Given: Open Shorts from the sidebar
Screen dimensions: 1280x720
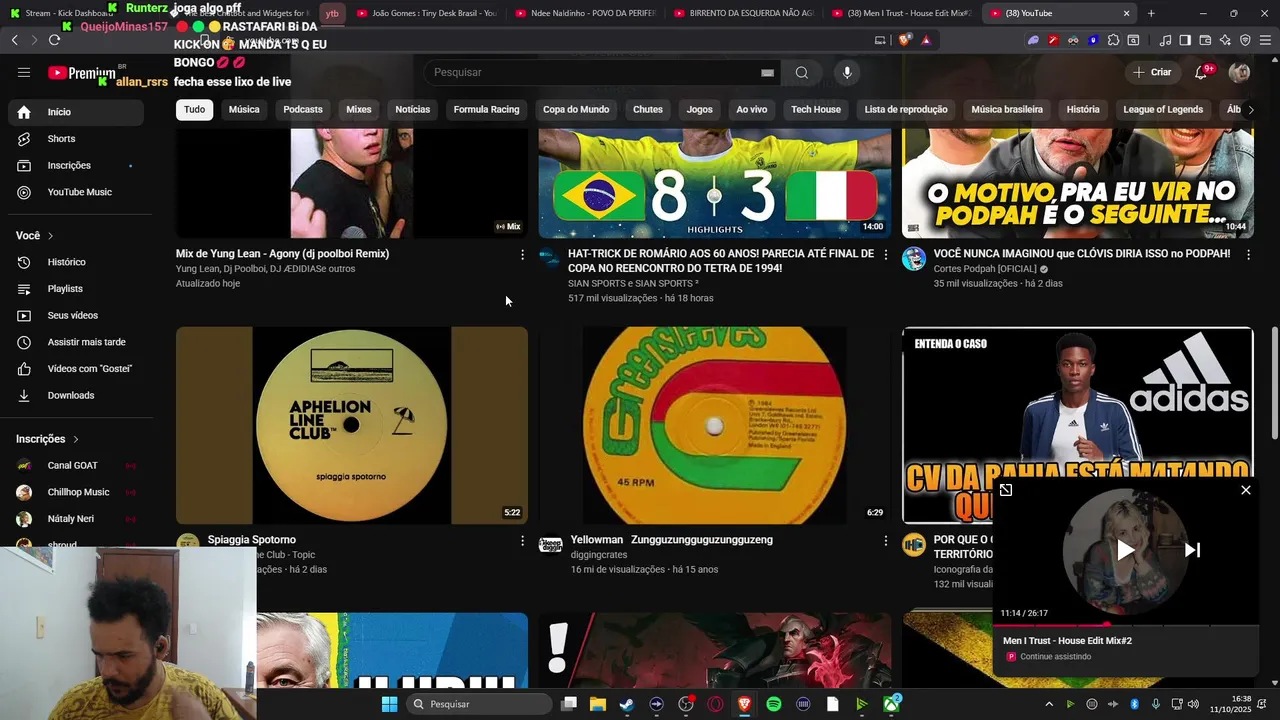Looking at the screenshot, I should click(76, 139).
